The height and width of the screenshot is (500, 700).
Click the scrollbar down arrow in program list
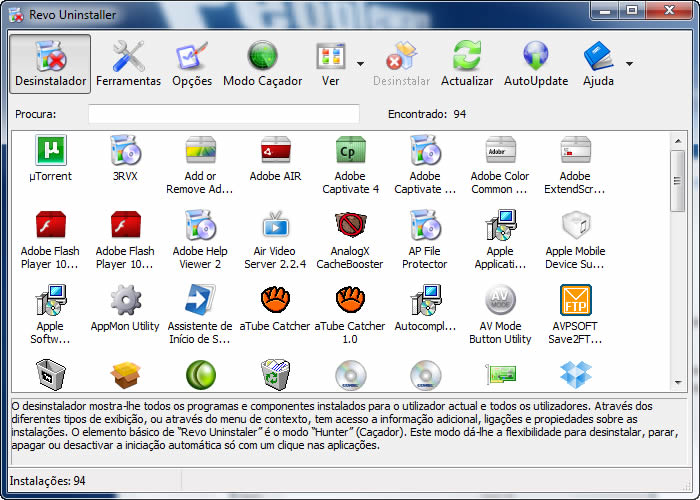click(x=678, y=382)
